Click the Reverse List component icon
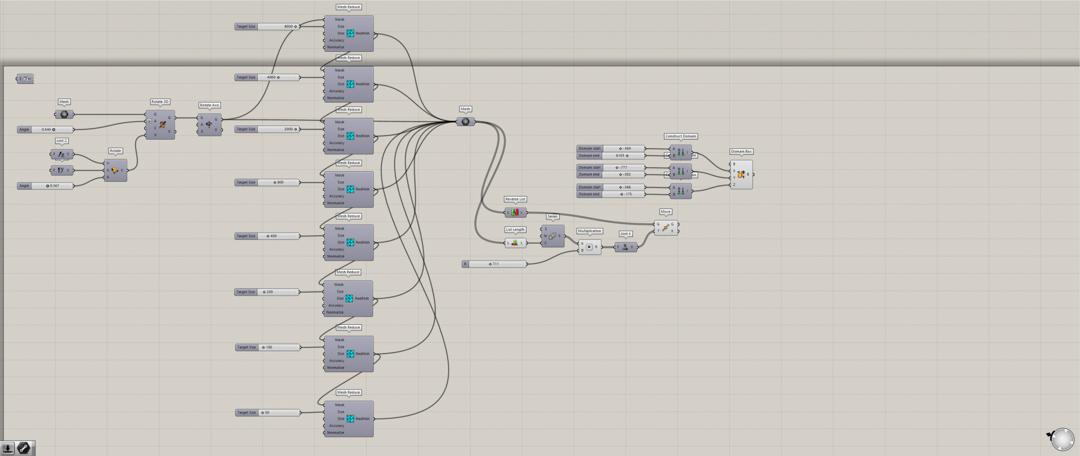 pos(515,212)
